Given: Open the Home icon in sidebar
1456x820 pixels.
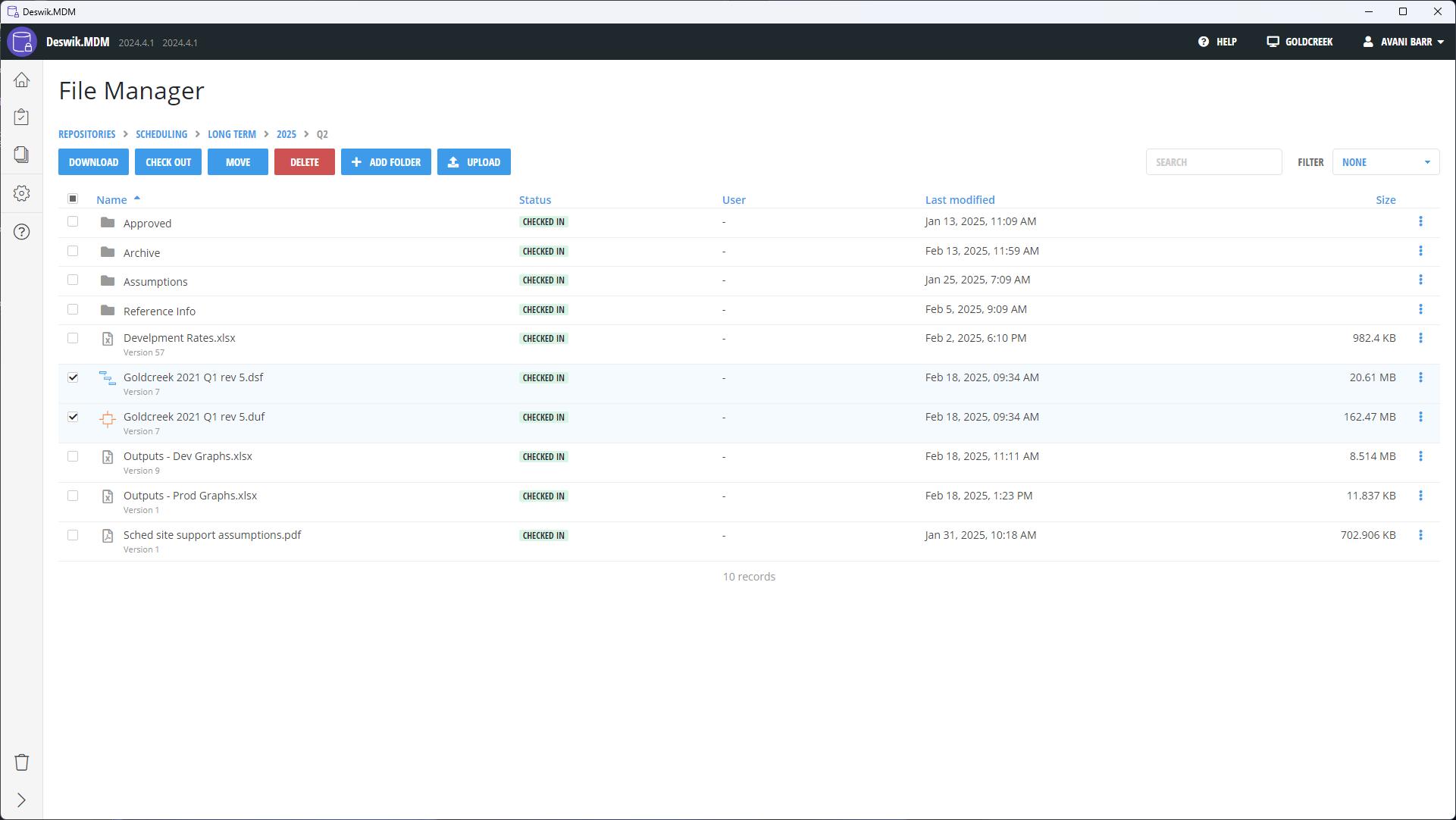Looking at the screenshot, I should coord(21,80).
